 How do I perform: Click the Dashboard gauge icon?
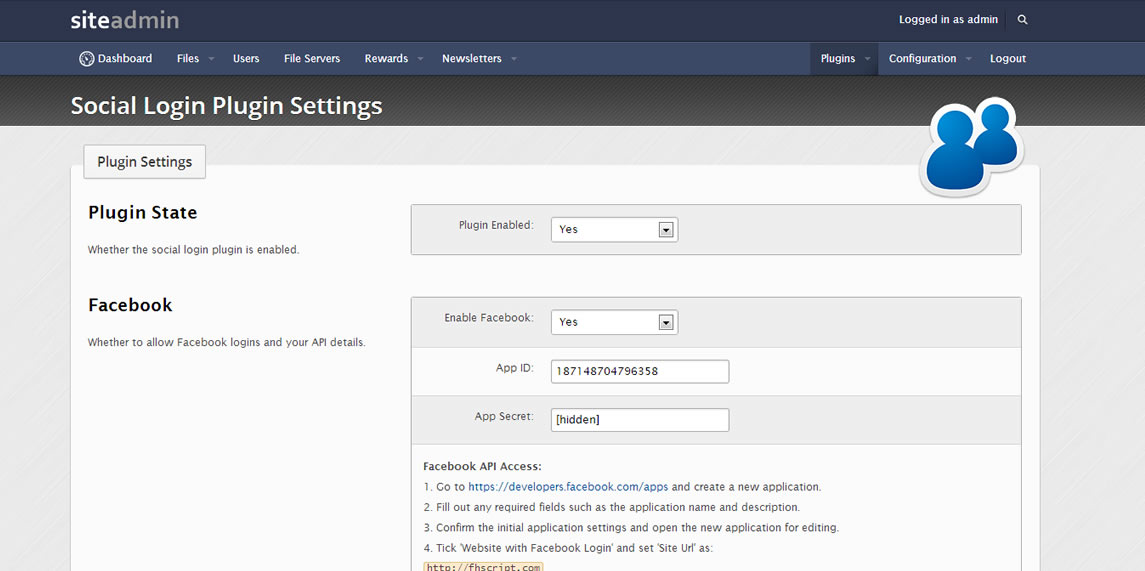click(x=87, y=58)
